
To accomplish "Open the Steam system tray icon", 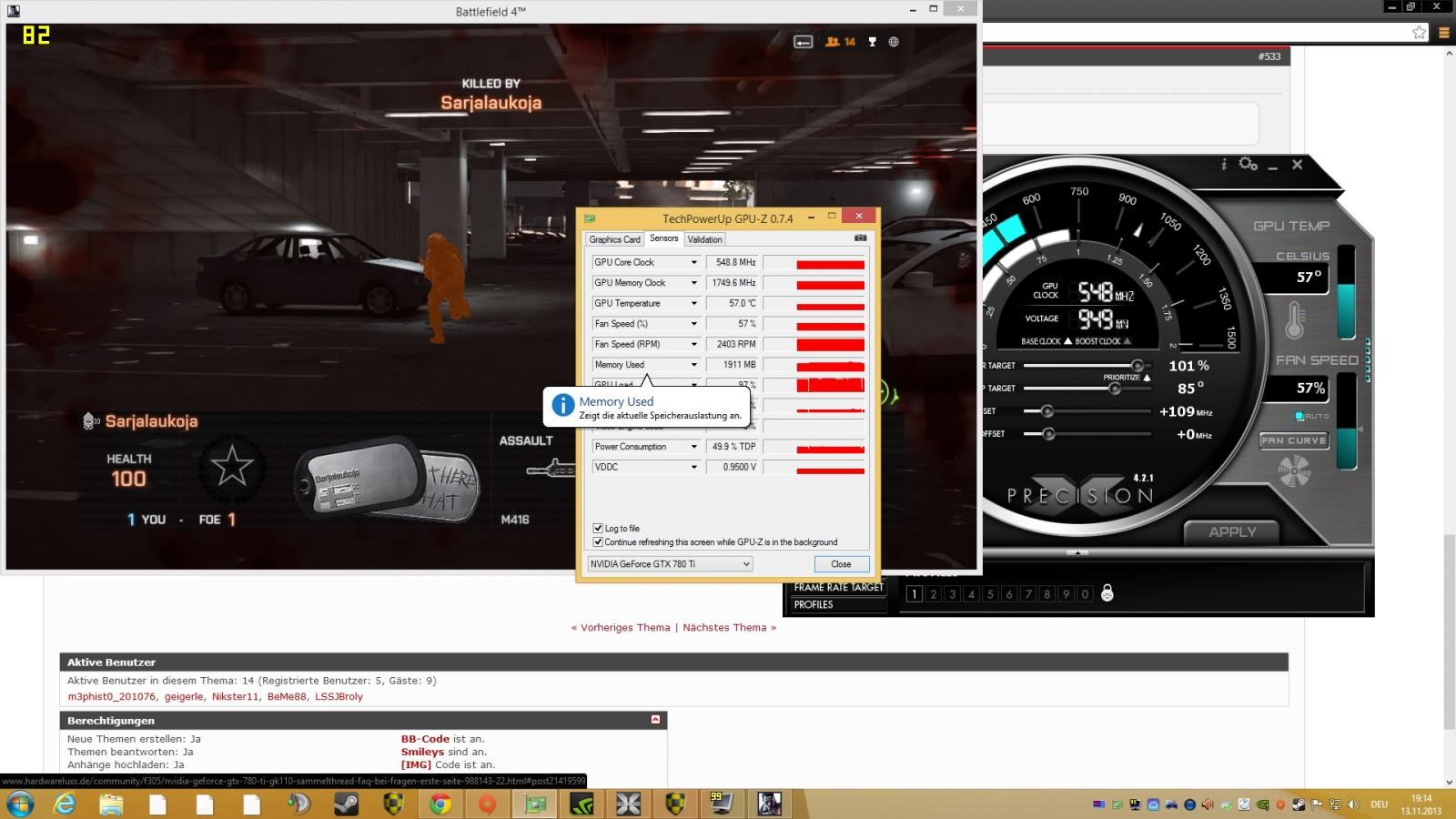I will 1299,804.
